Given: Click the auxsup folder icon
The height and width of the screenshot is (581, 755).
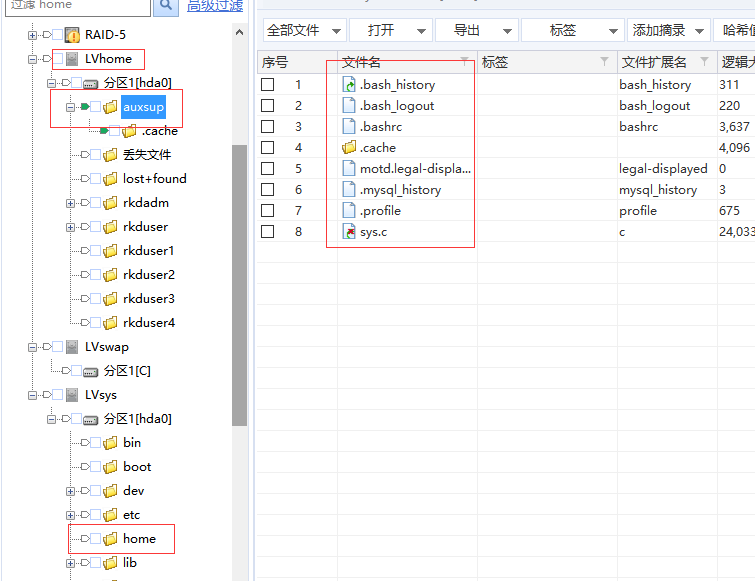Looking at the screenshot, I should coord(110,107).
